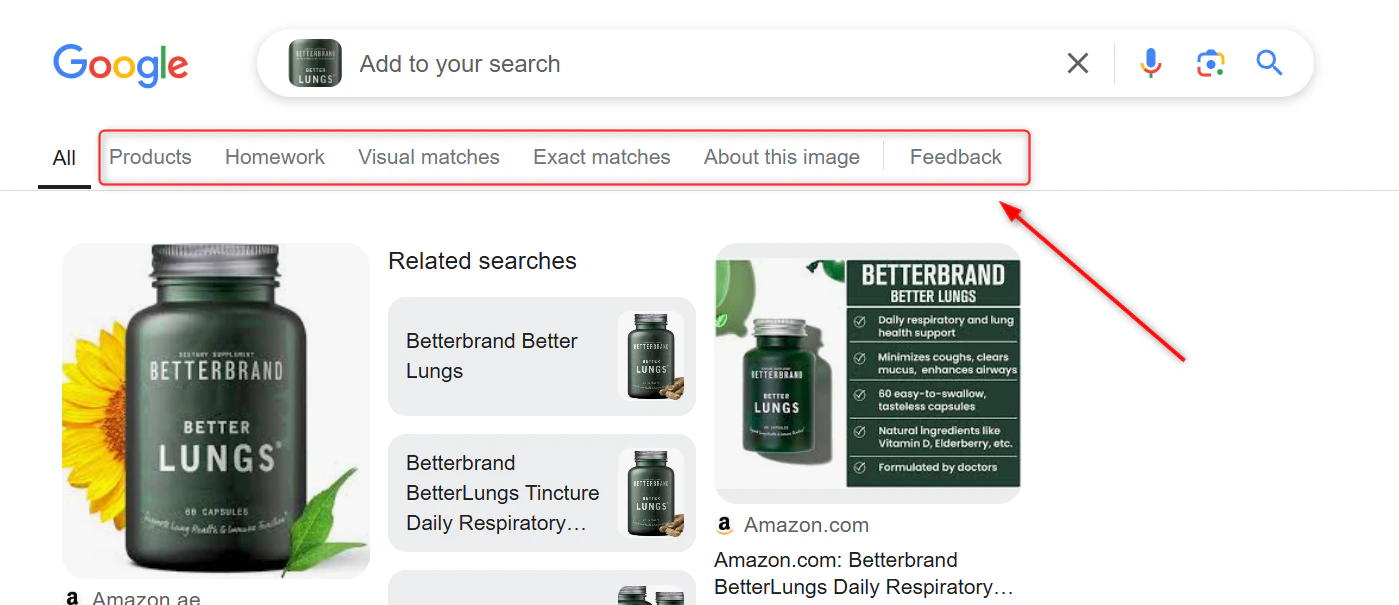This screenshot has height=605, width=1399.
Task: Click the BetterLungs Tincture related search card
Action: (x=541, y=492)
